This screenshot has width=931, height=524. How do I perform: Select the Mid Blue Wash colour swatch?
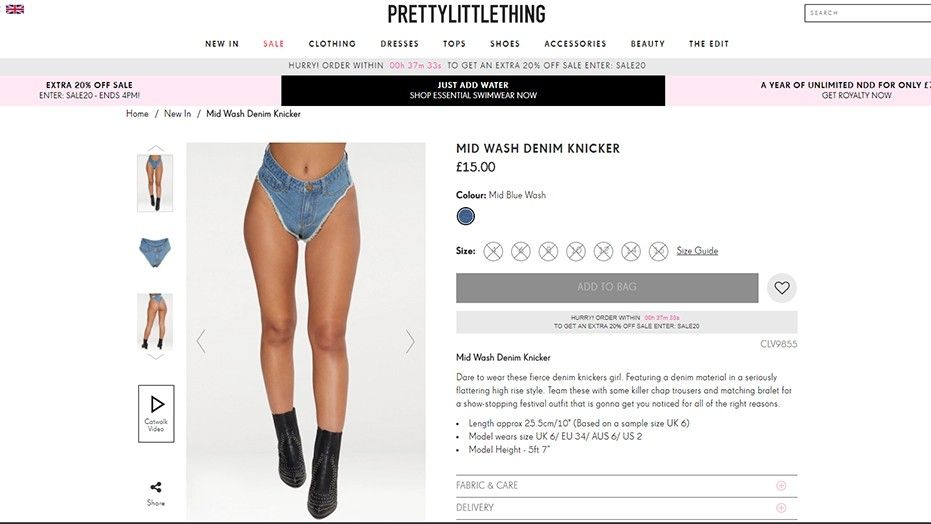tap(466, 216)
